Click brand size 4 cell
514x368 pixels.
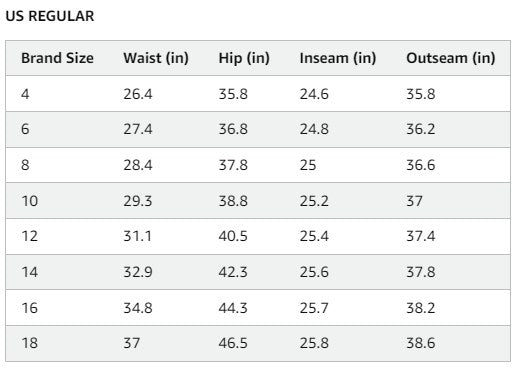25,94
